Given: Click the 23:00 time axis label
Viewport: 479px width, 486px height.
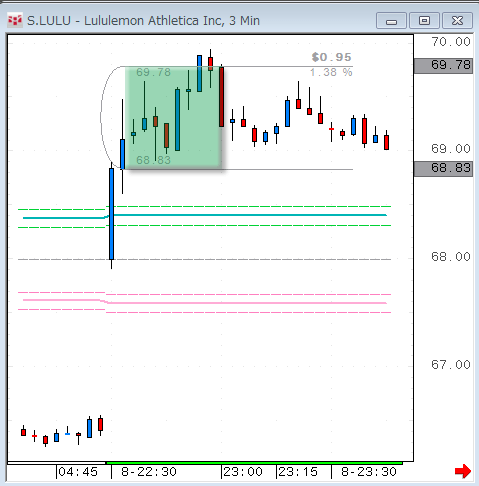Looking at the screenshot, I should pos(243,472).
